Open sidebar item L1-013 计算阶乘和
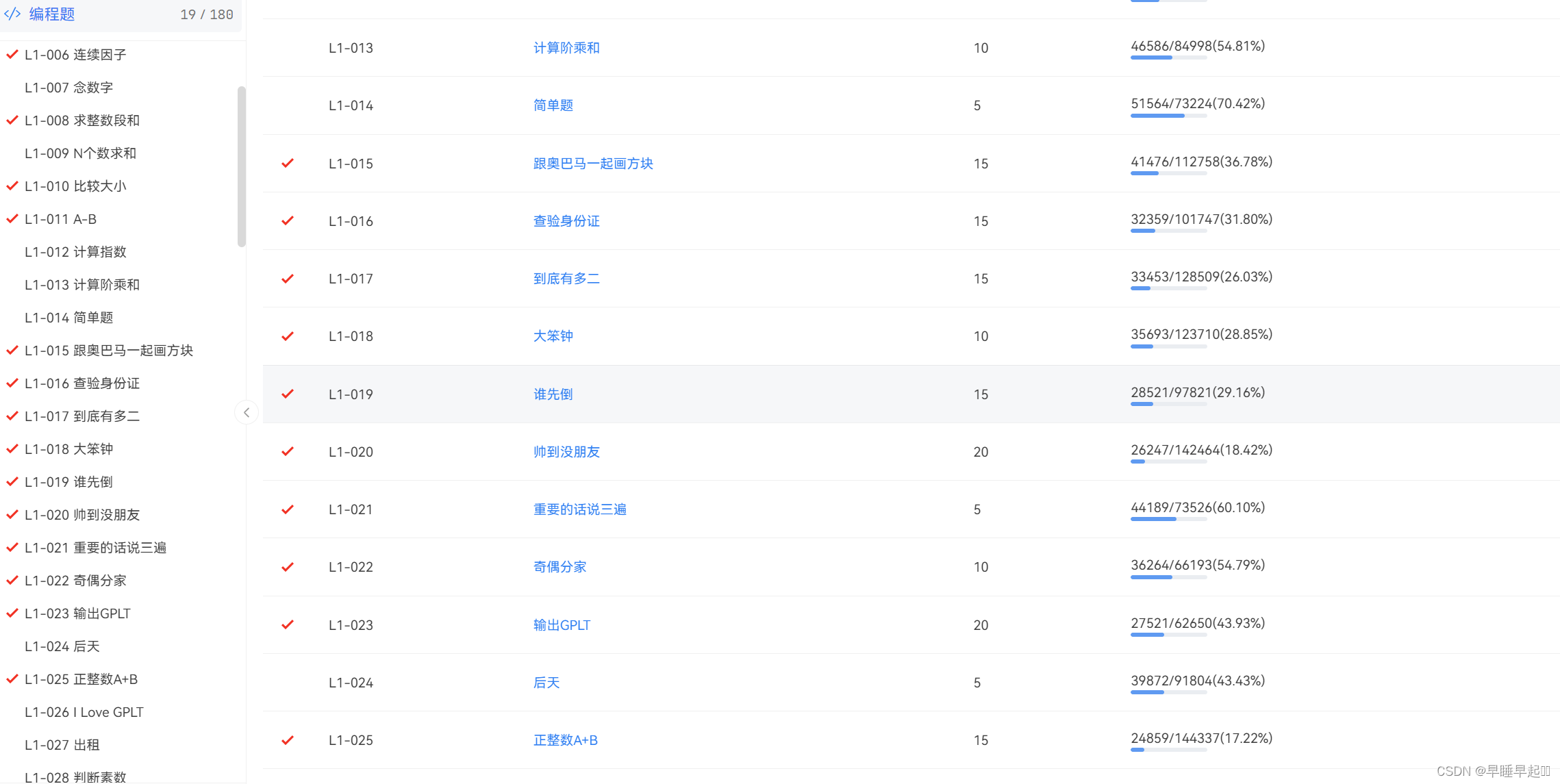The image size is (1560, 784). [82, 285]
